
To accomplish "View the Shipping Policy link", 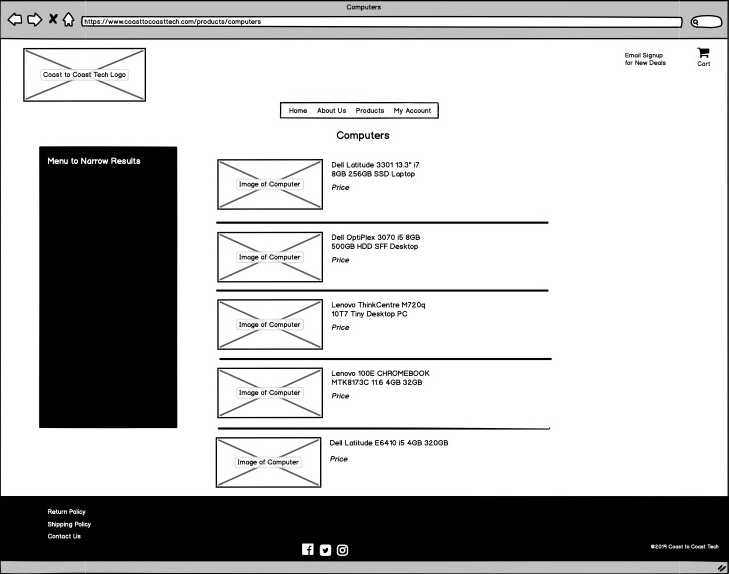I will 69,524.
